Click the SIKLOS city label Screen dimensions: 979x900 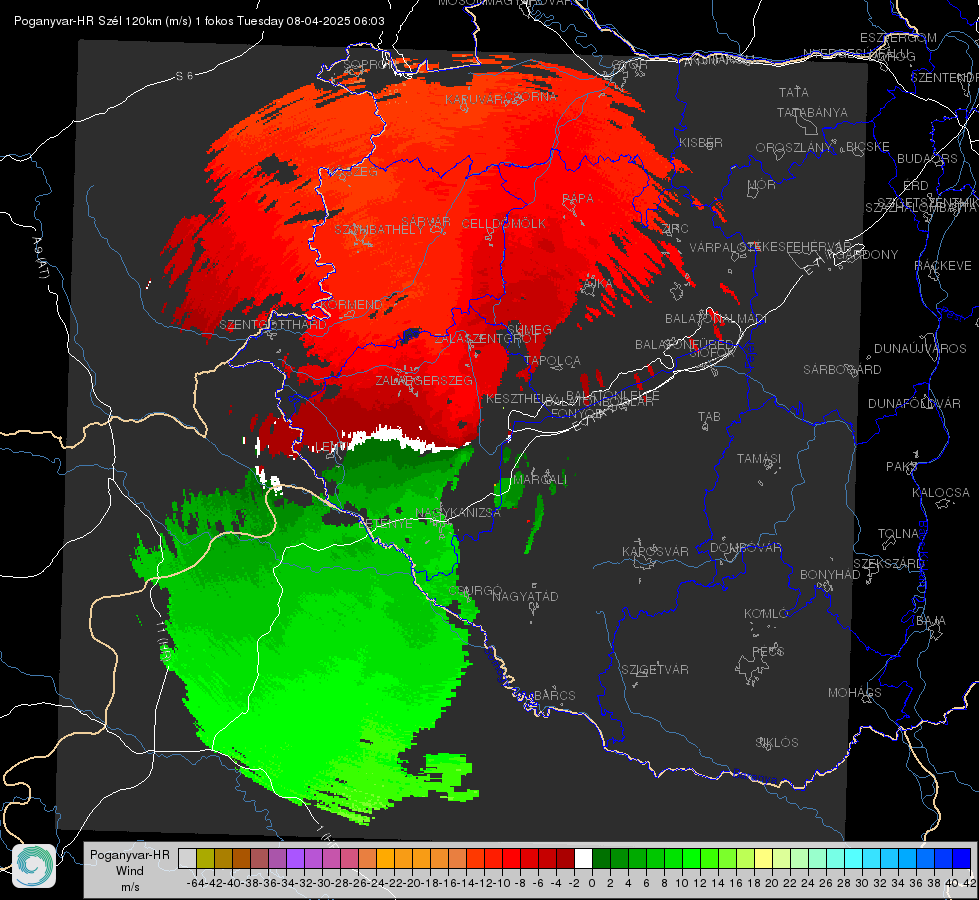point(777,743)
